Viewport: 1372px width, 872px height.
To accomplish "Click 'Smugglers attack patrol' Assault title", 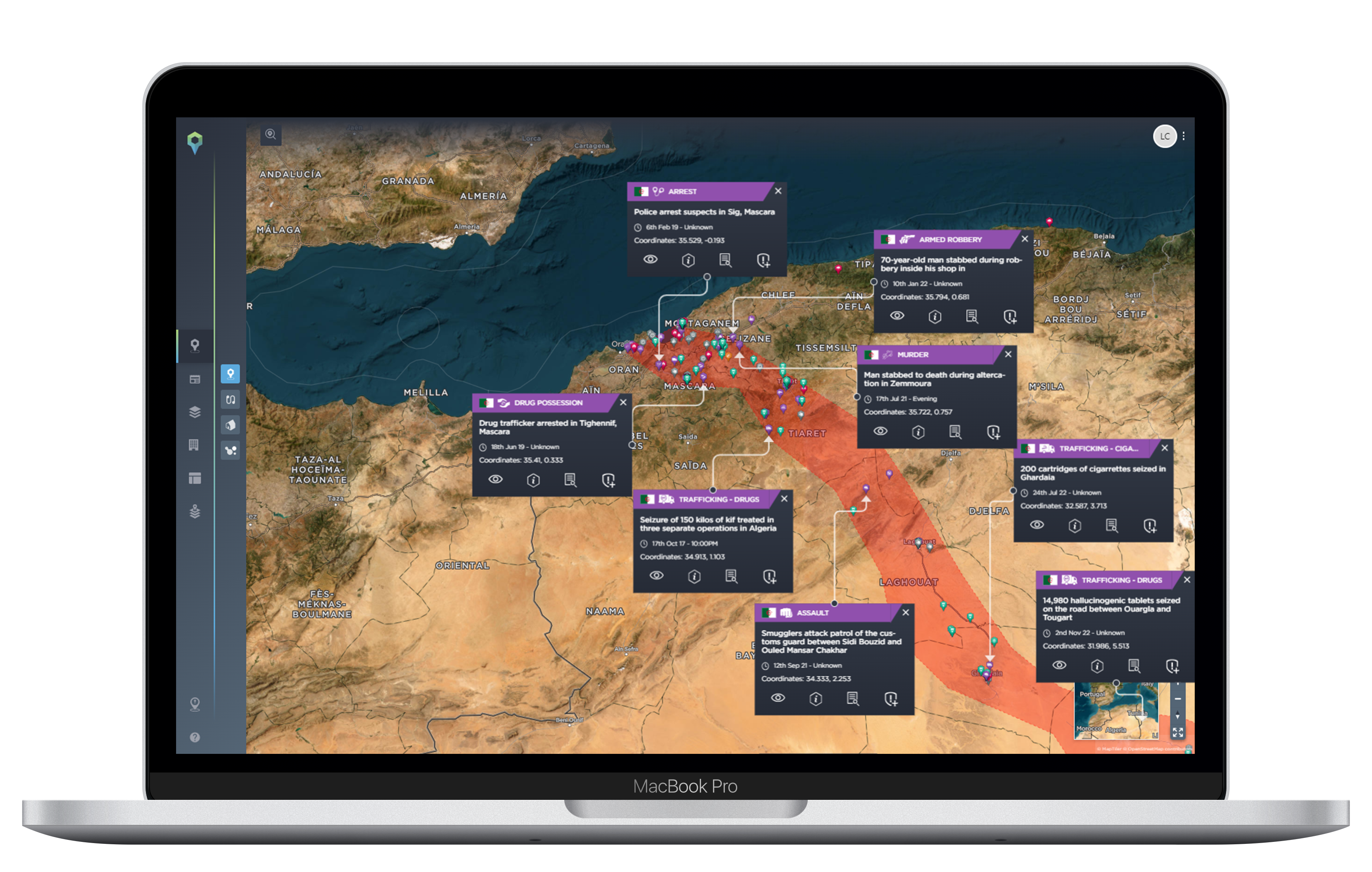I will pos(831,641).
